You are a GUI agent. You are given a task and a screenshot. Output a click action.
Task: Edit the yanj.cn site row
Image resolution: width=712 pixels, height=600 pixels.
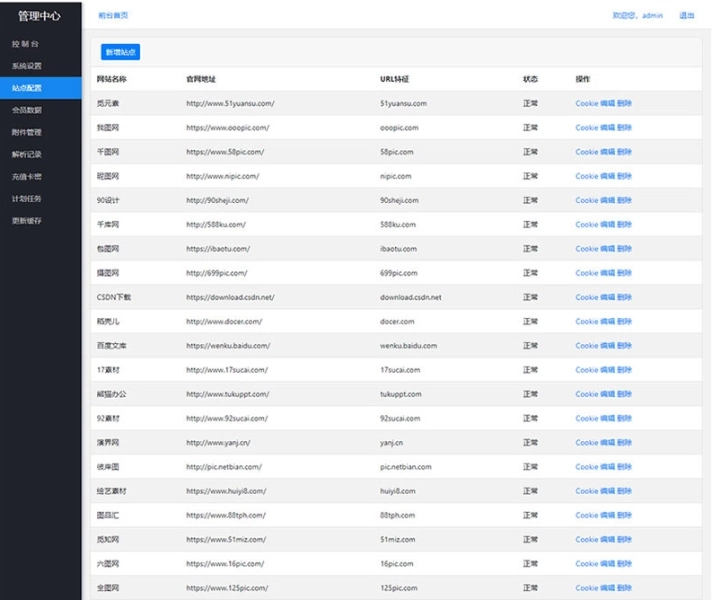[608, 442]
